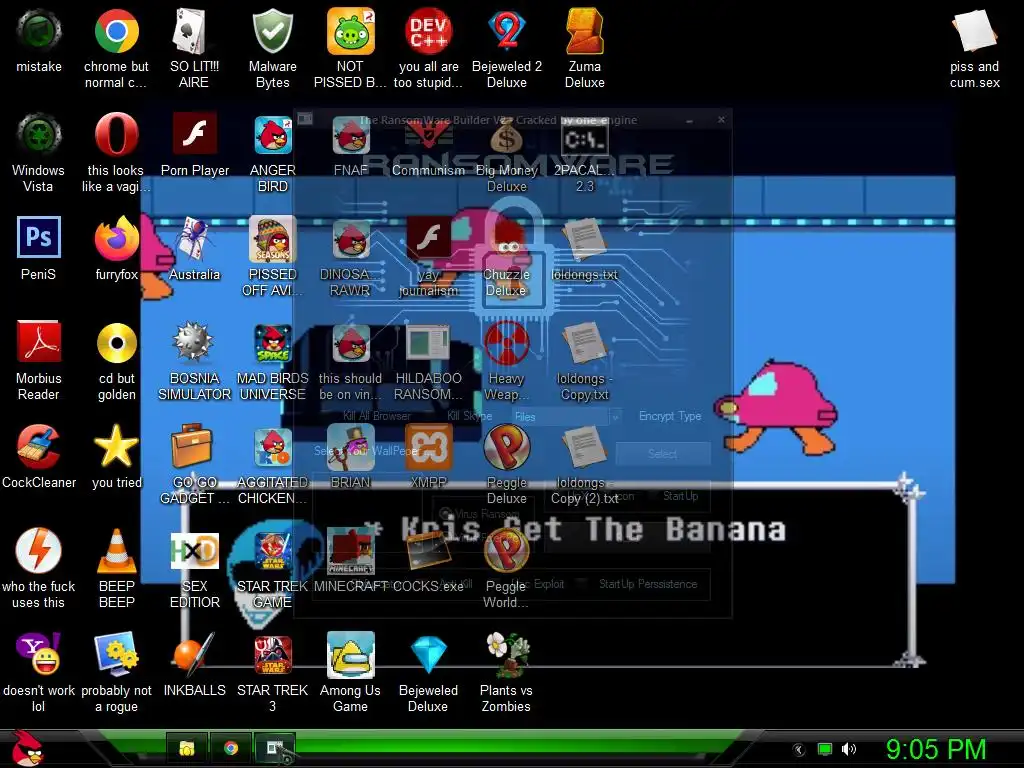This screenshot has width=1024, height=768.
Task: Launch BEEP BEEP traffic cone icon
Action: [116, 551]
